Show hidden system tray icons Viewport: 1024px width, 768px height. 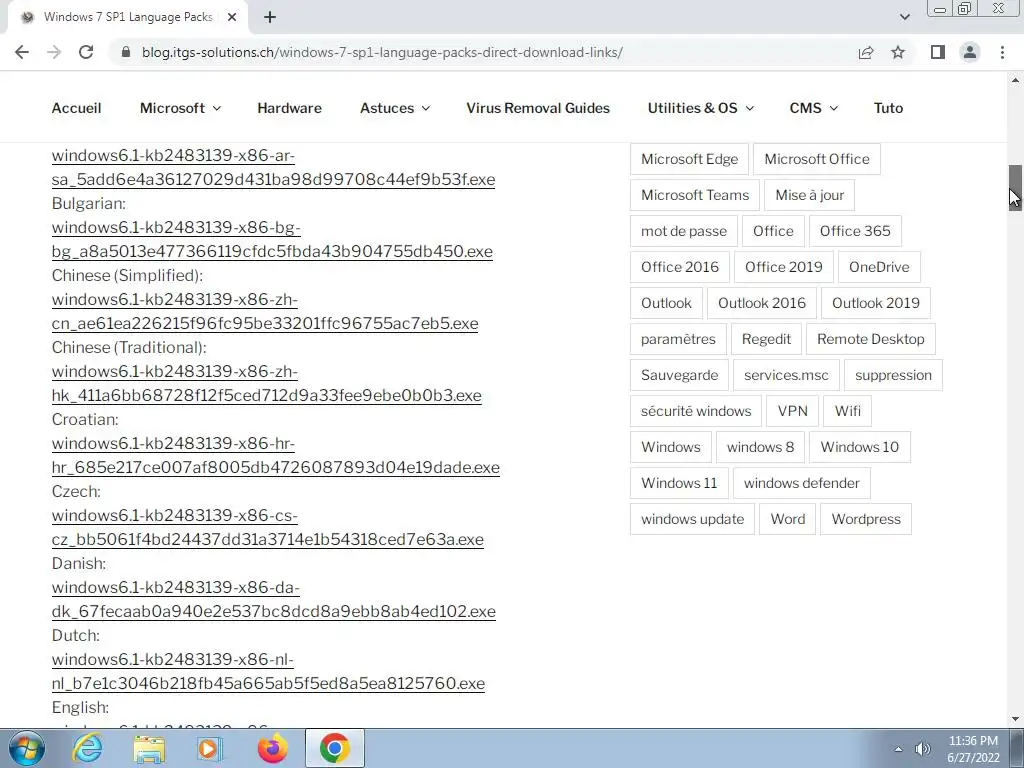(x=899, y=749)
